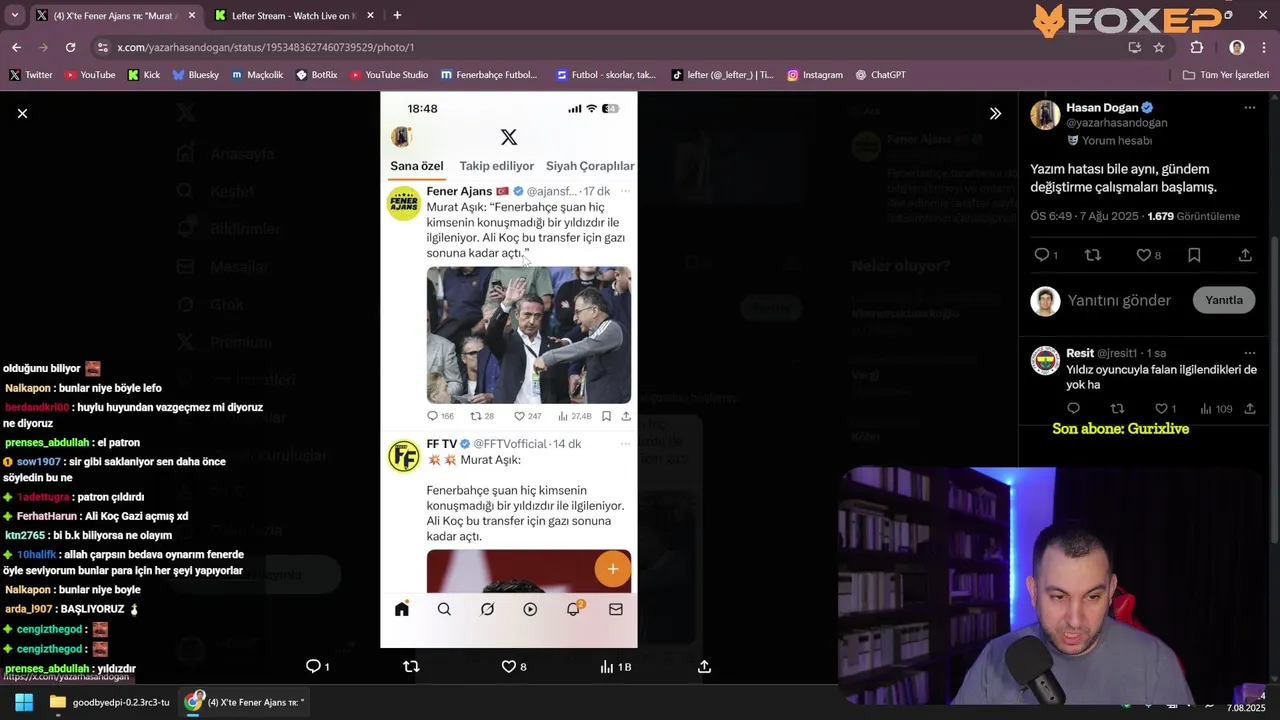1280x720 pixels.
Task: Close the Lefter Stream tab
Action: click(370, 15)
